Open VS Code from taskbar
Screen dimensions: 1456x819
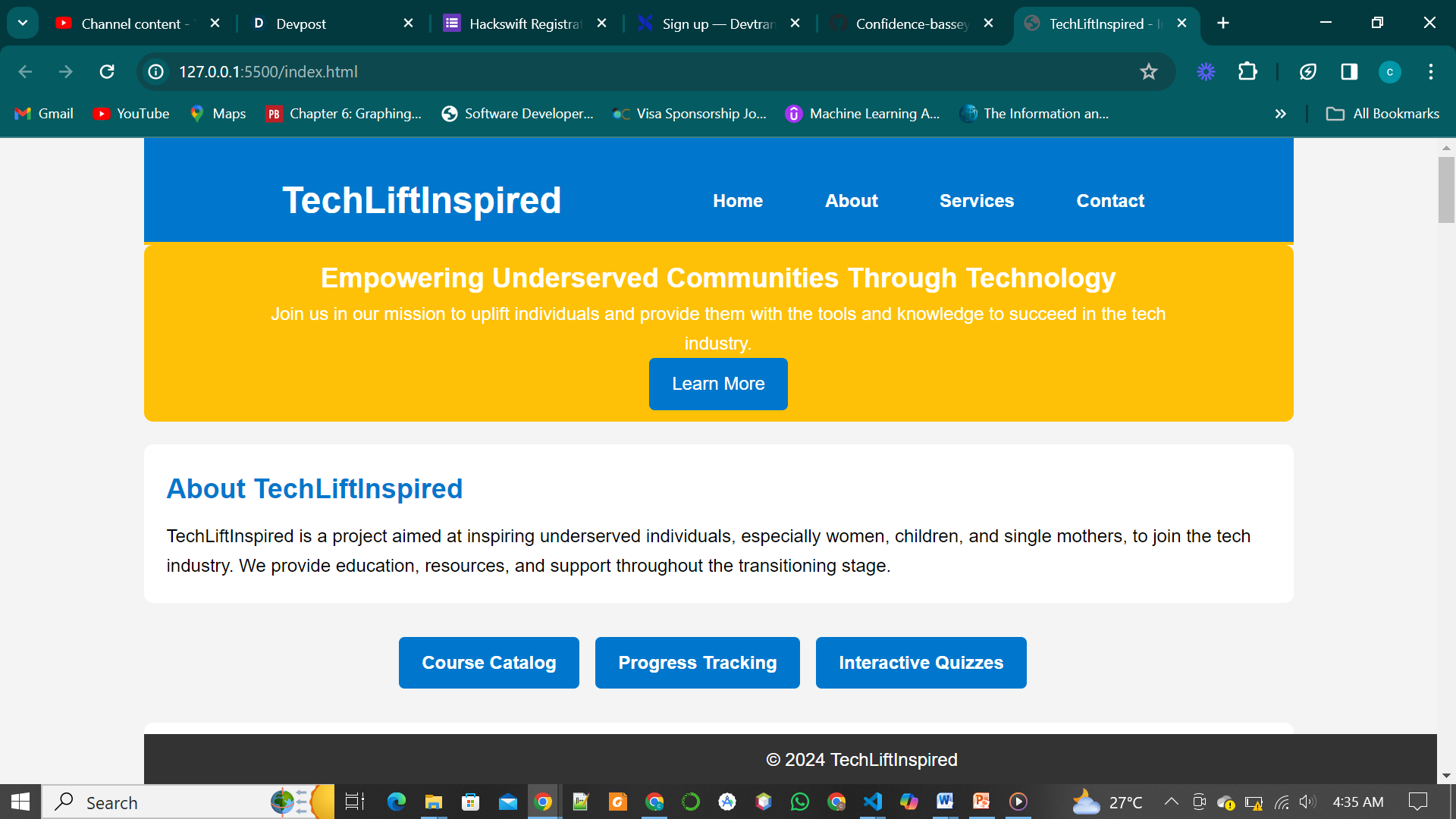(x=872, y=802)
